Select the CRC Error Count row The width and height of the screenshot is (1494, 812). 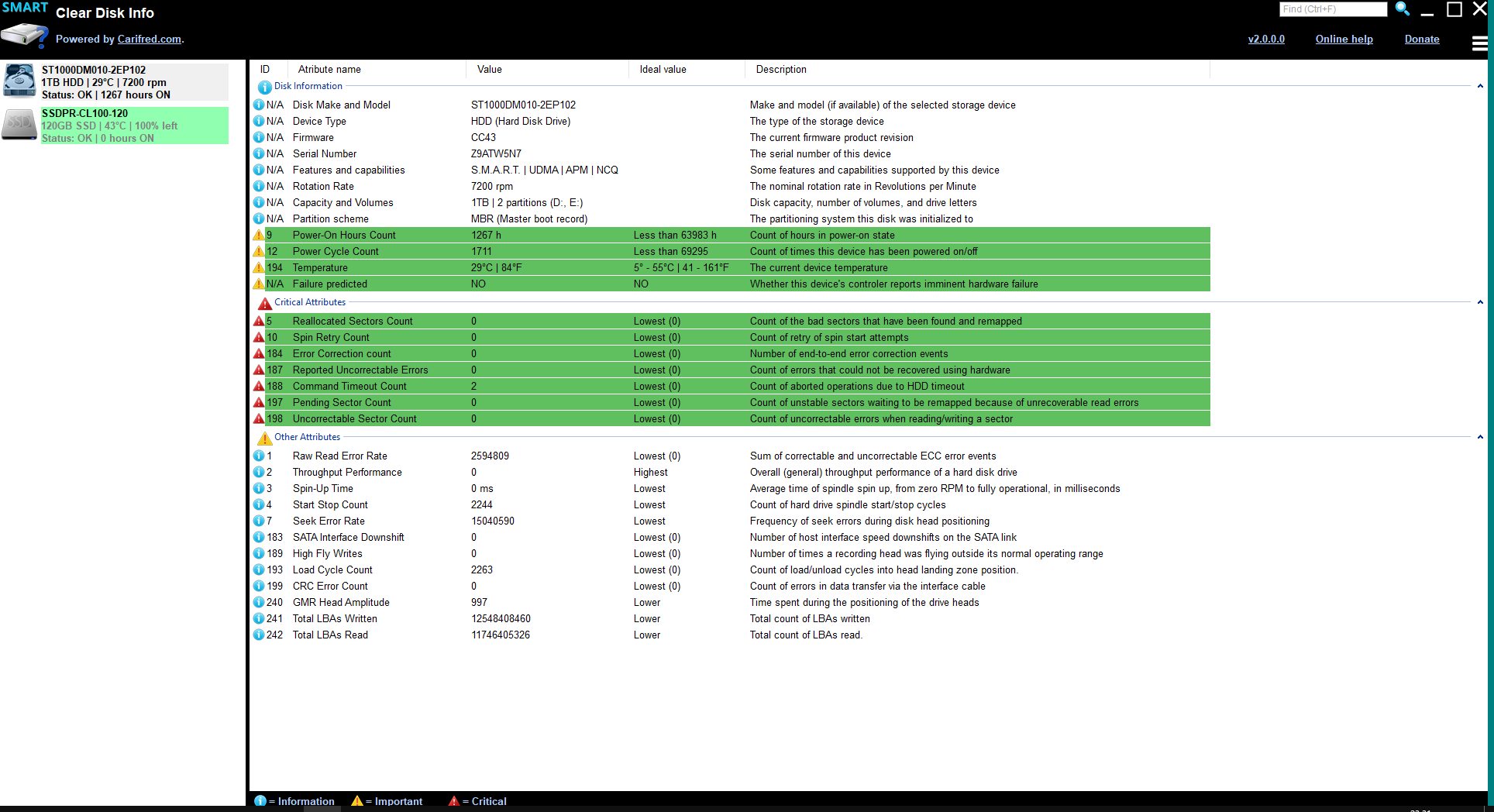(x=731, y=586)
